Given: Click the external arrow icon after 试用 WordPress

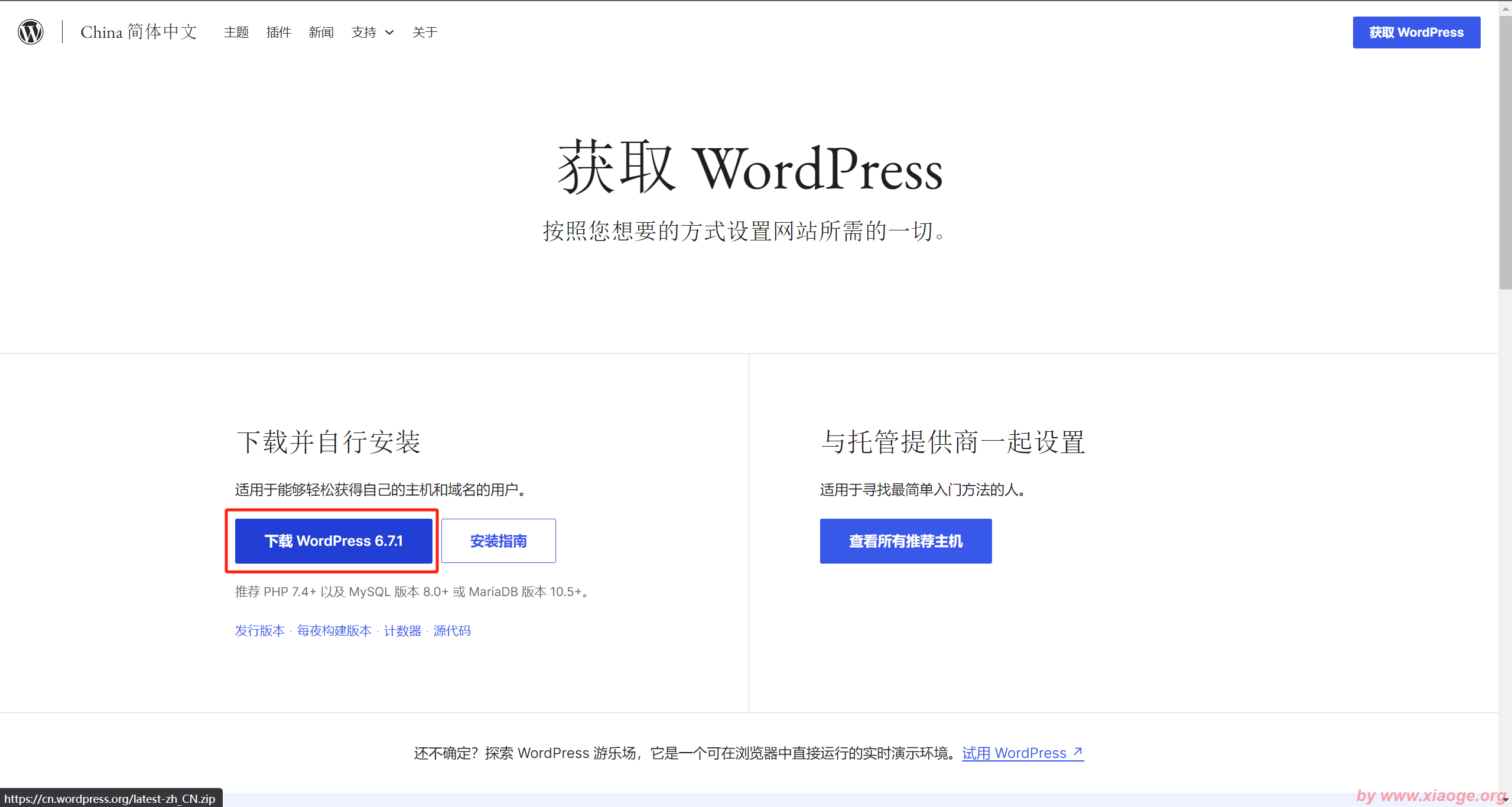Looking at the screenshot, I should point(1078,751).
